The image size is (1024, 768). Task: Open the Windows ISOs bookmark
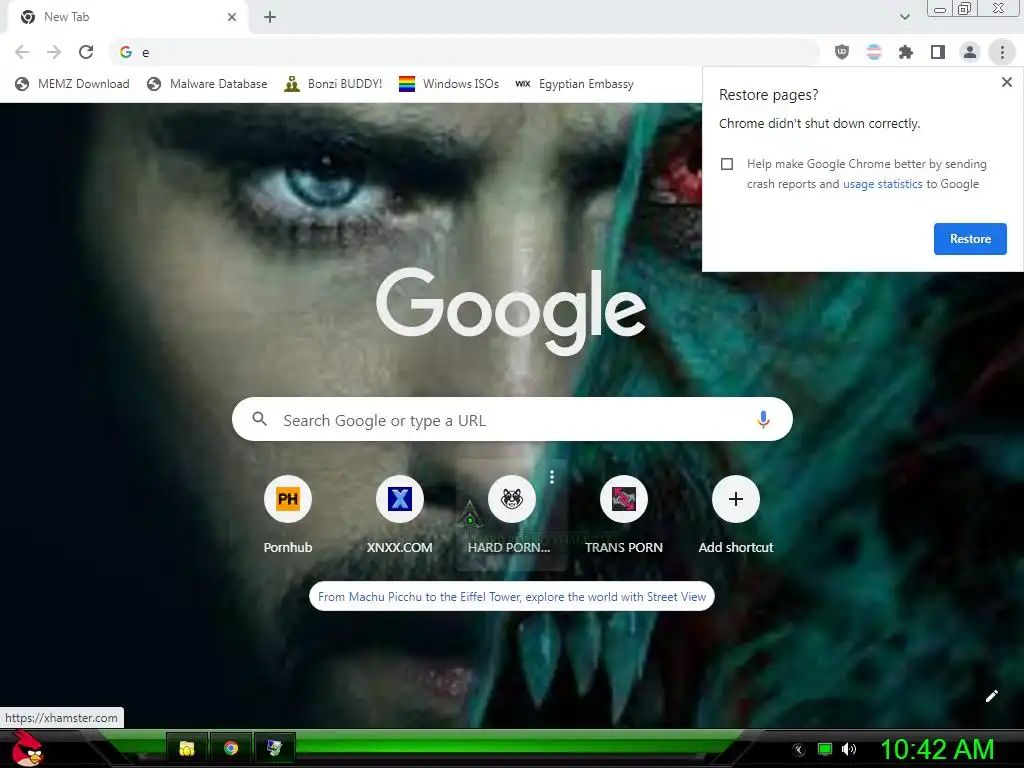[449, 84]
